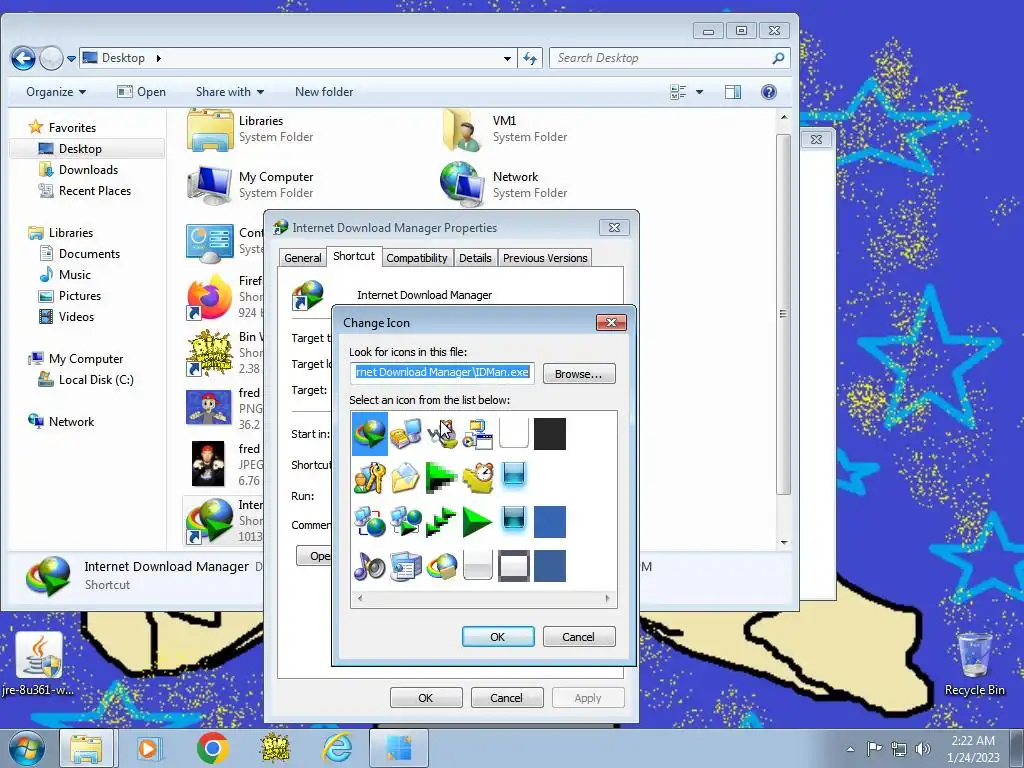The width and height of the screenshot is (1024, 768).
Task: Pick the telephone and monitor icon
Action: pyautogui.click(x=406, y=434)
